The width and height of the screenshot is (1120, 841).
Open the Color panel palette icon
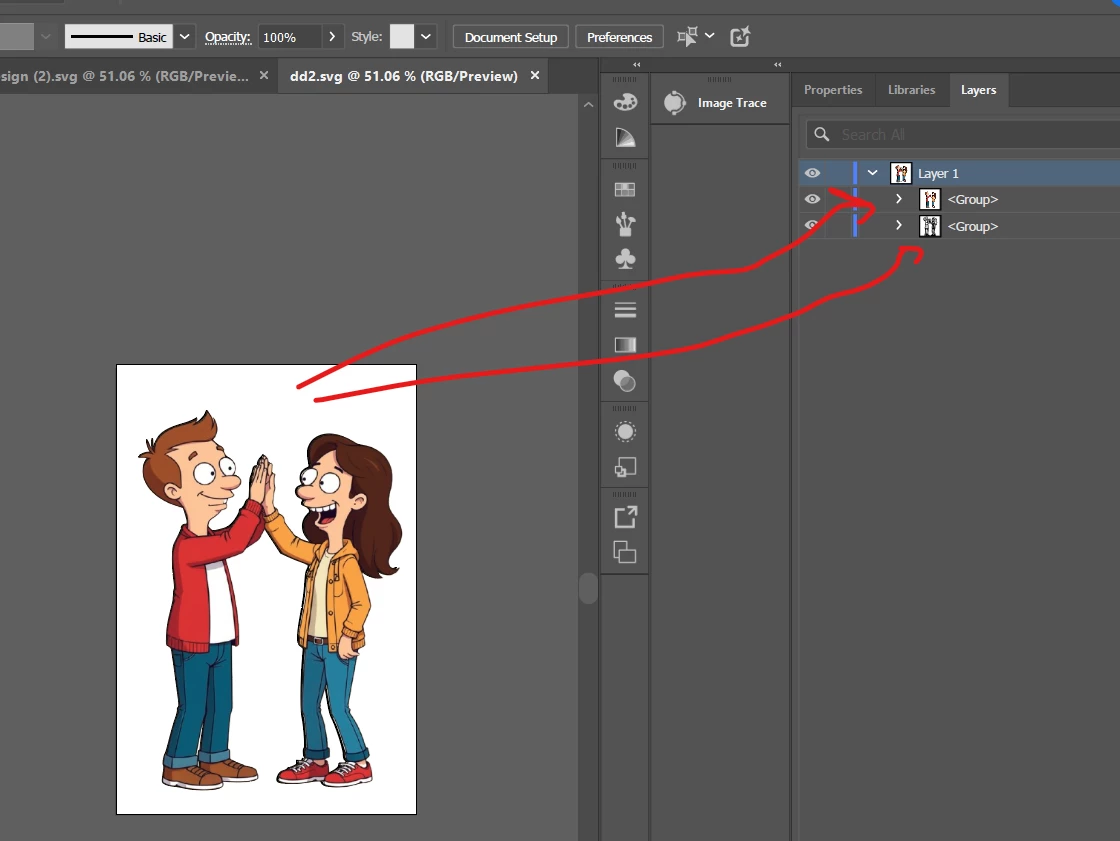tap(625, 103)
